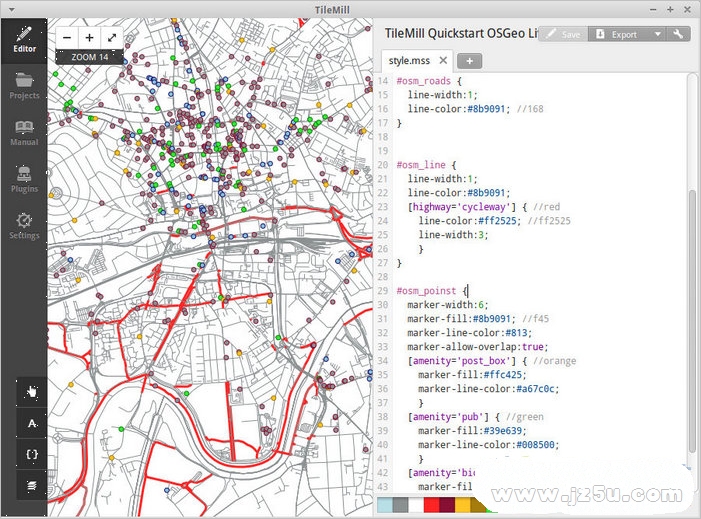The width and height of the screenshot is (701, 519).
Task: Open the Editor view in sidebar
Action: click(x=24, y=41)
